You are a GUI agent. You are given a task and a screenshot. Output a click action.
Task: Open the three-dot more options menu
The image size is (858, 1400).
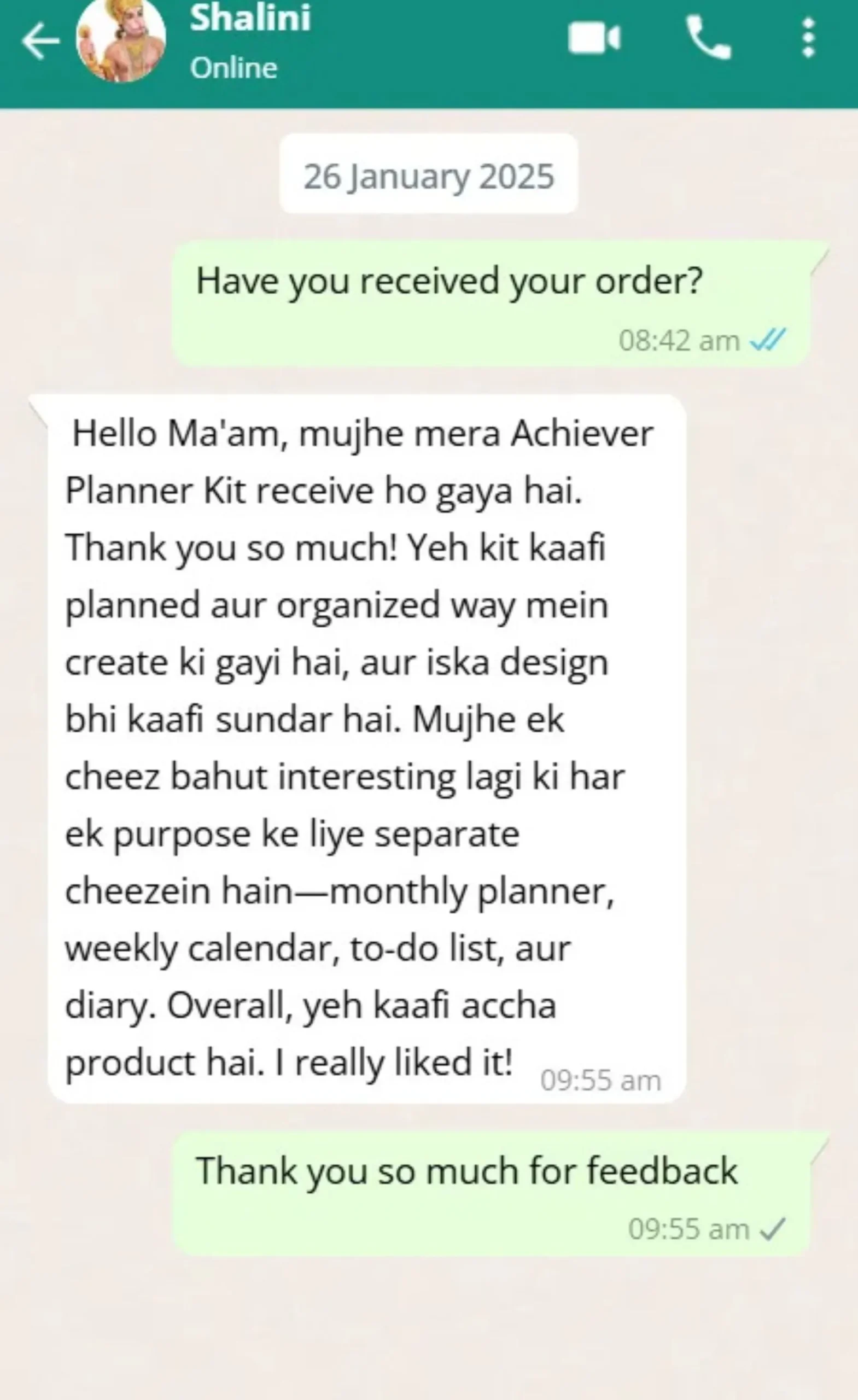click(809, 38)
